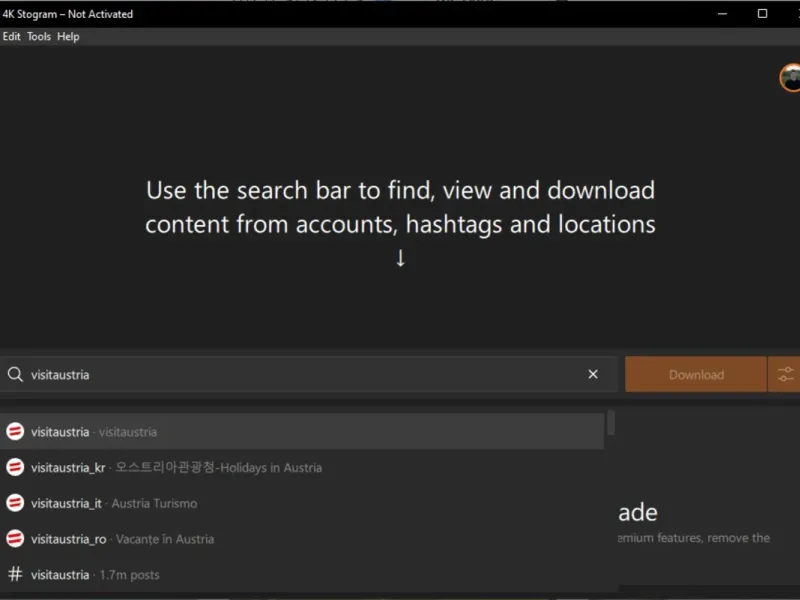
Task: Select the visitaustria hashtag with 1.7m posts
Action: click(302, 574)
